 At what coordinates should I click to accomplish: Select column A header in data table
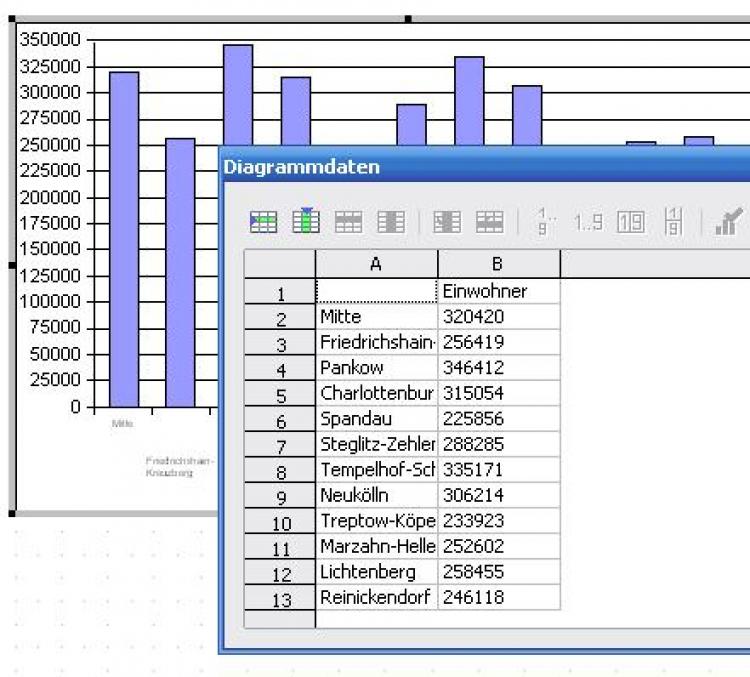click(376, 264)
